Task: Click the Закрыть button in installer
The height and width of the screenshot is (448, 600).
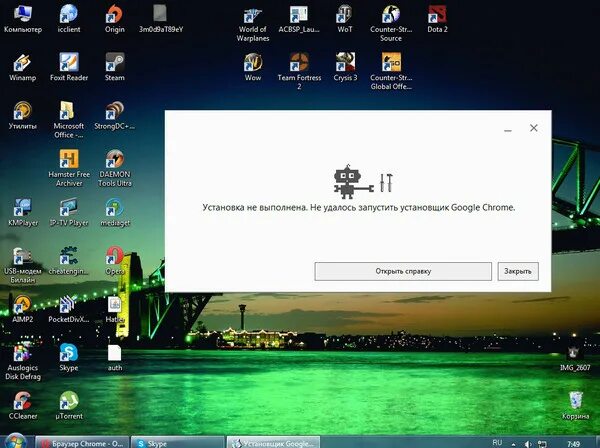Action: coord(518,271)
